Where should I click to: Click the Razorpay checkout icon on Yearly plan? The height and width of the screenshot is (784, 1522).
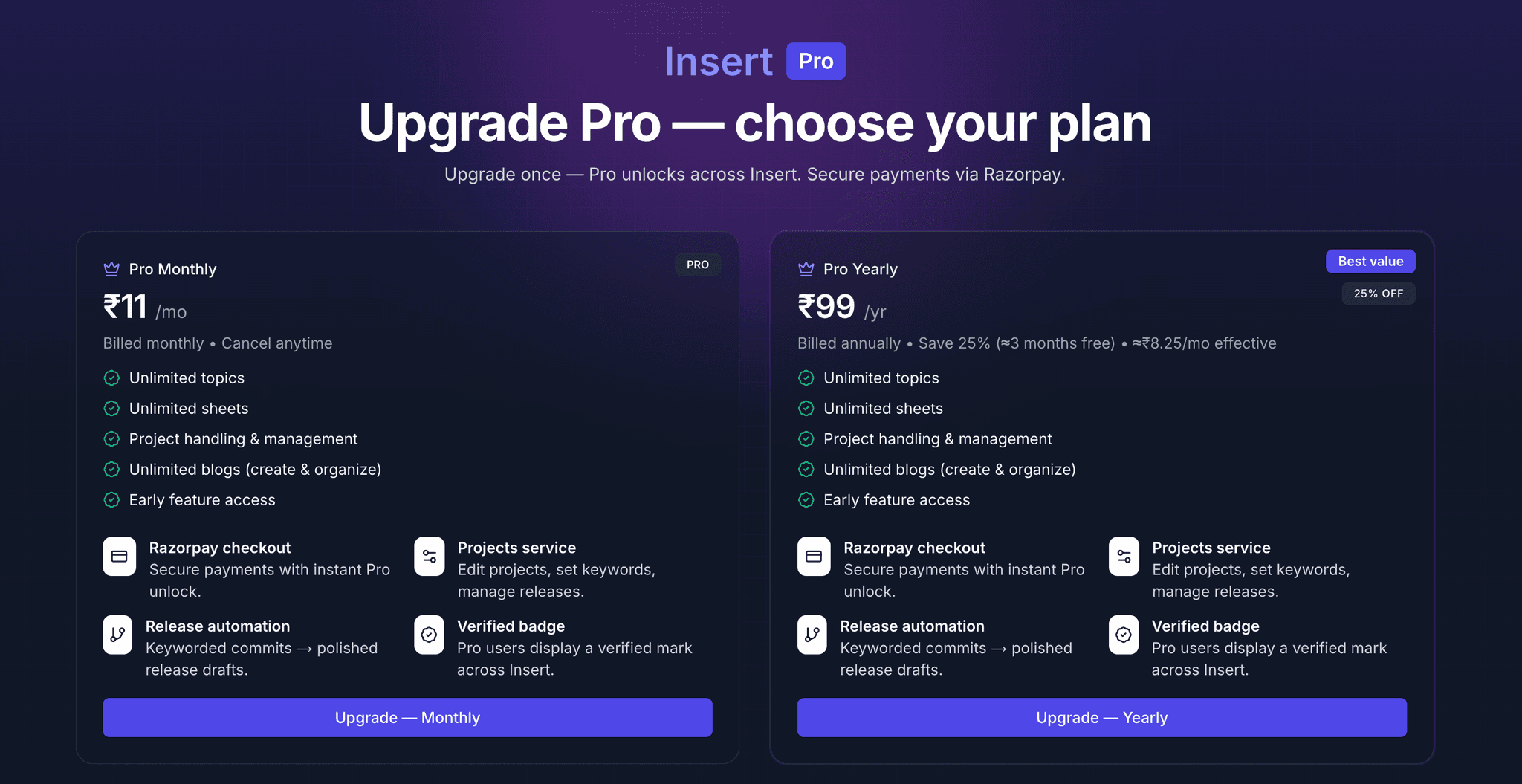point(814,556)
